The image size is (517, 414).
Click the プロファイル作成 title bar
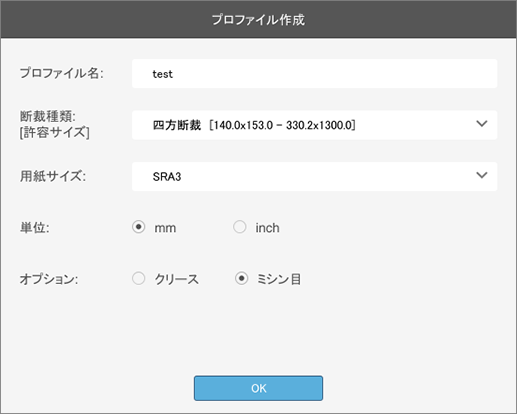pyautogui.click(x=258, y=19)
